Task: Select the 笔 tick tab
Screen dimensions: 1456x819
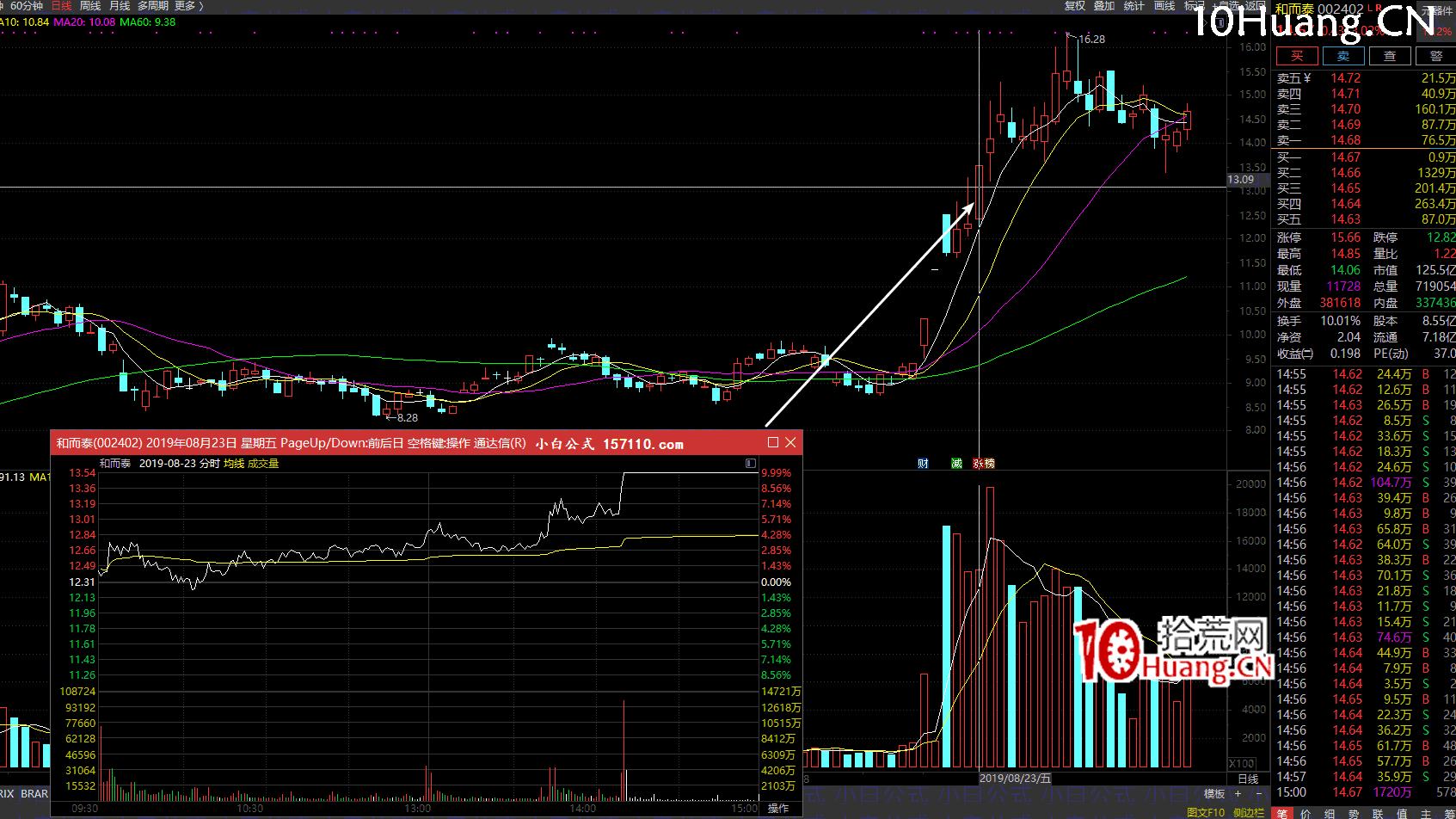Action: click(x=1281, y=813)
